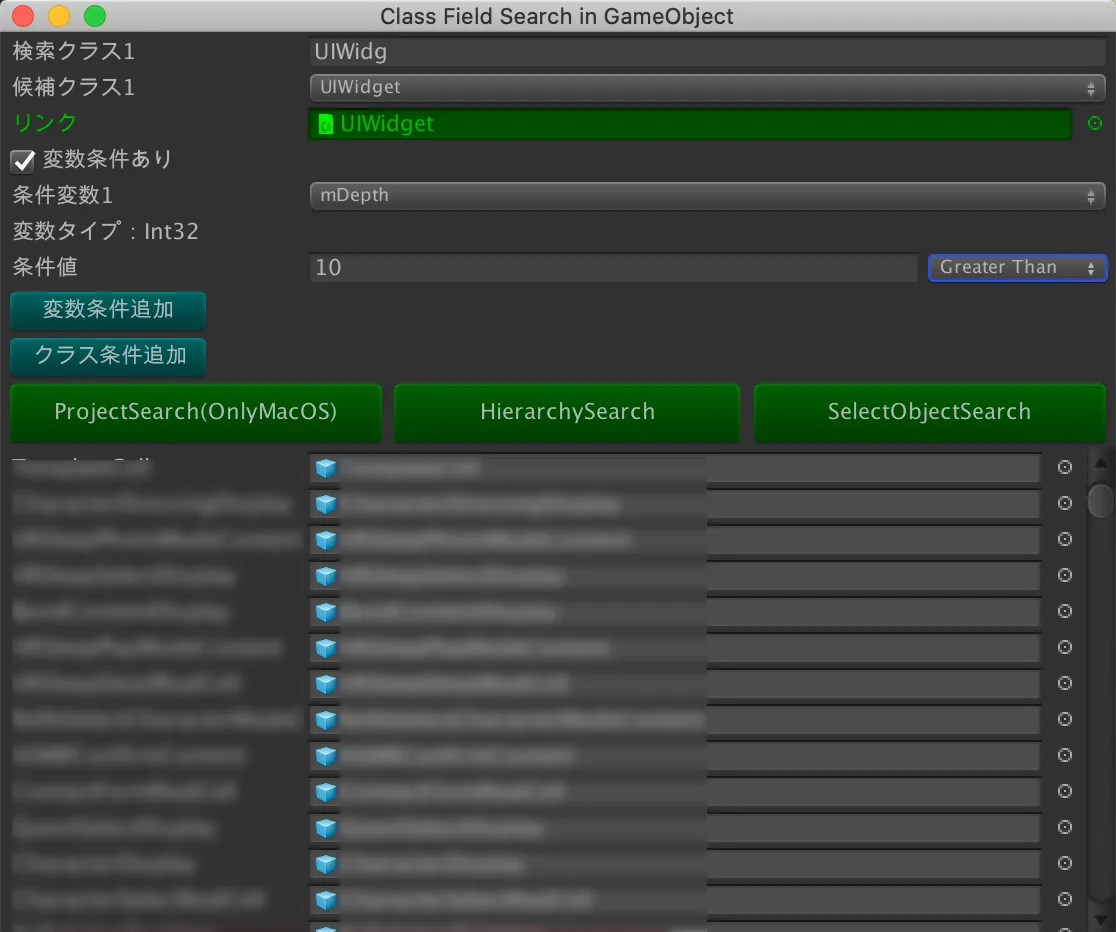1116x932 pixels.
Task: Open the 候補クラス1 UIWidget dropdown
Action: 706,88
